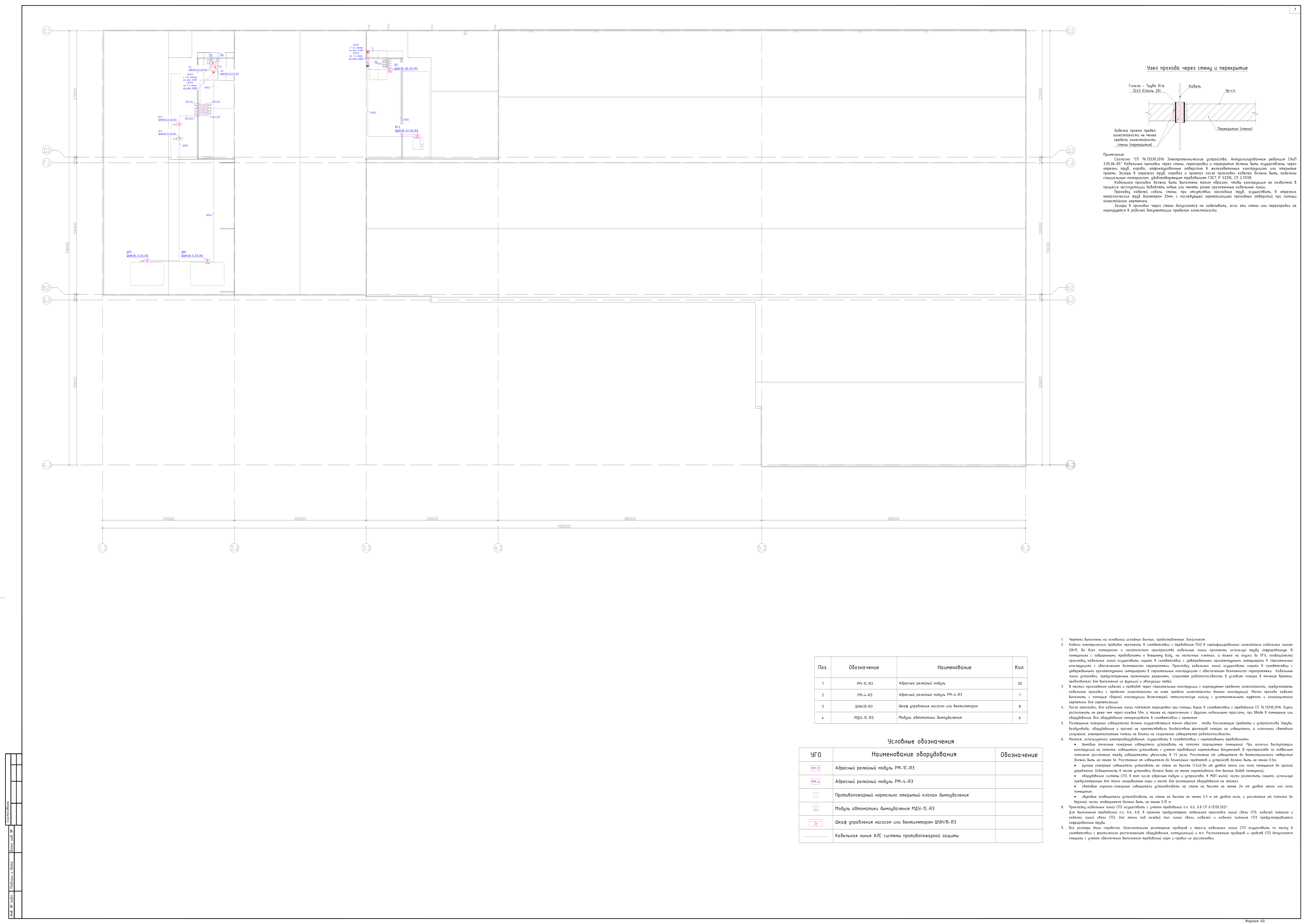Click the ШУН/В-R3 fan cabinet legend symbol
Viewport: 1306px width, 924px height.
815,823
